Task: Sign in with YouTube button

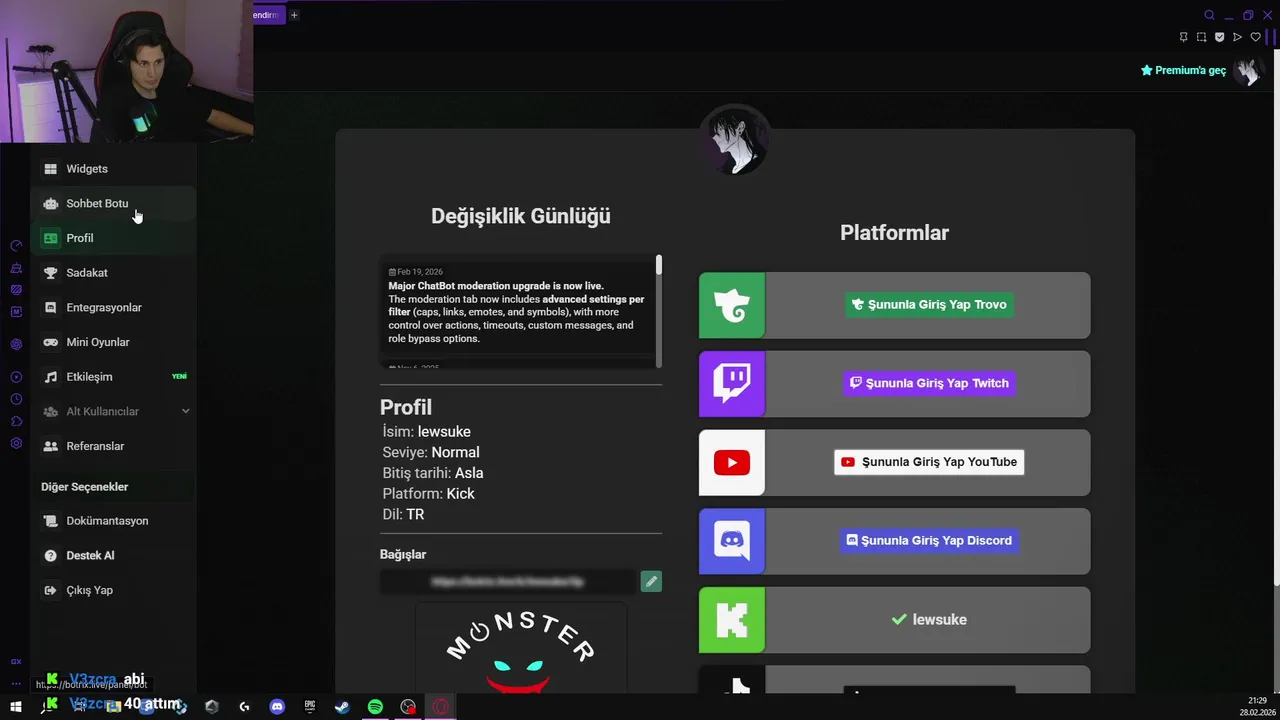Action: pos(929,462)
